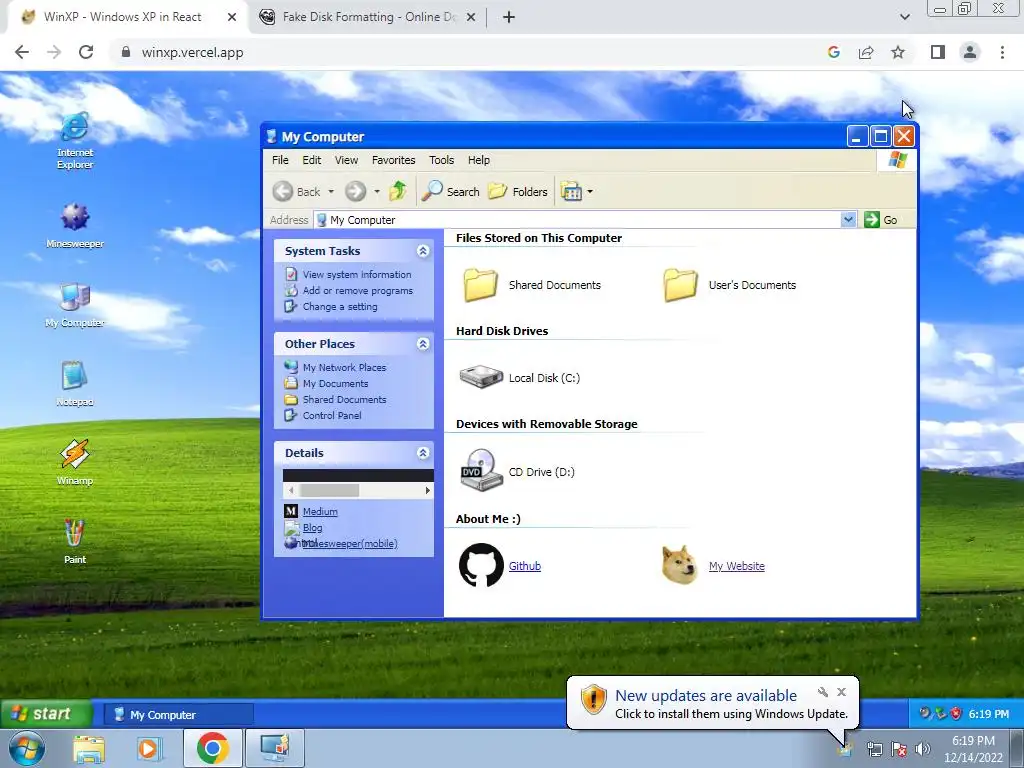Click View system information link
The width and height of the screenshot is (1024, 768).
pos(357,274)
